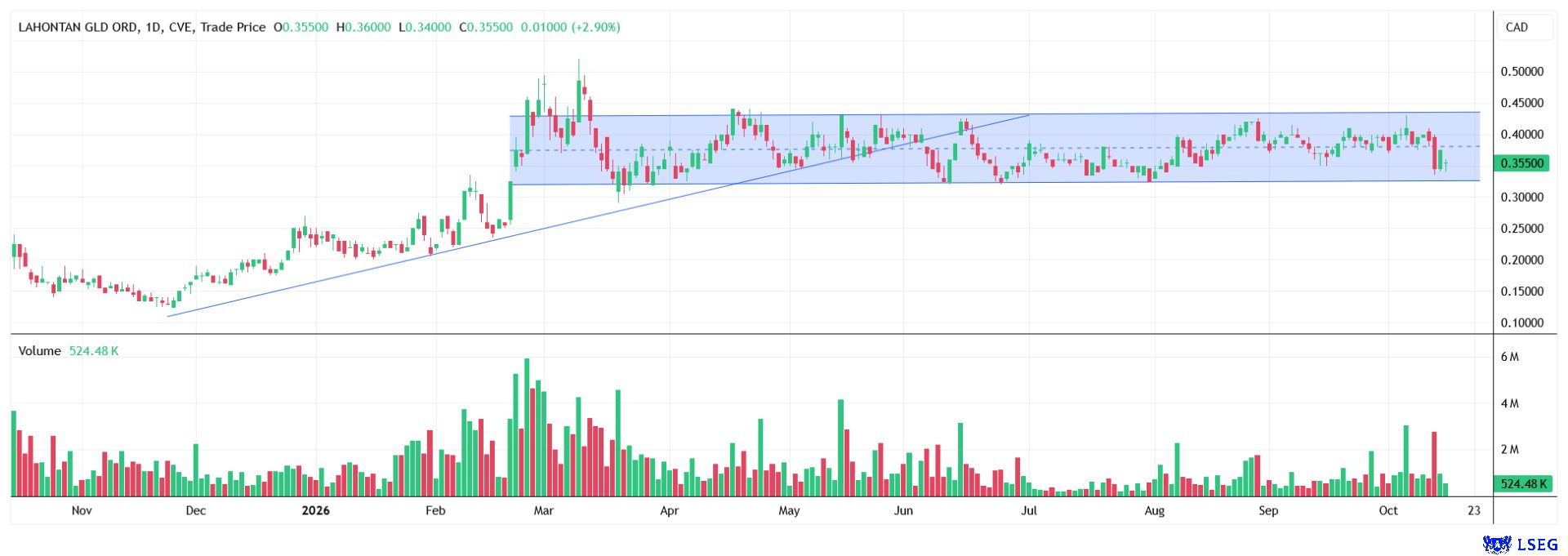Click the volume axis tag 524.48 K

1522,484
